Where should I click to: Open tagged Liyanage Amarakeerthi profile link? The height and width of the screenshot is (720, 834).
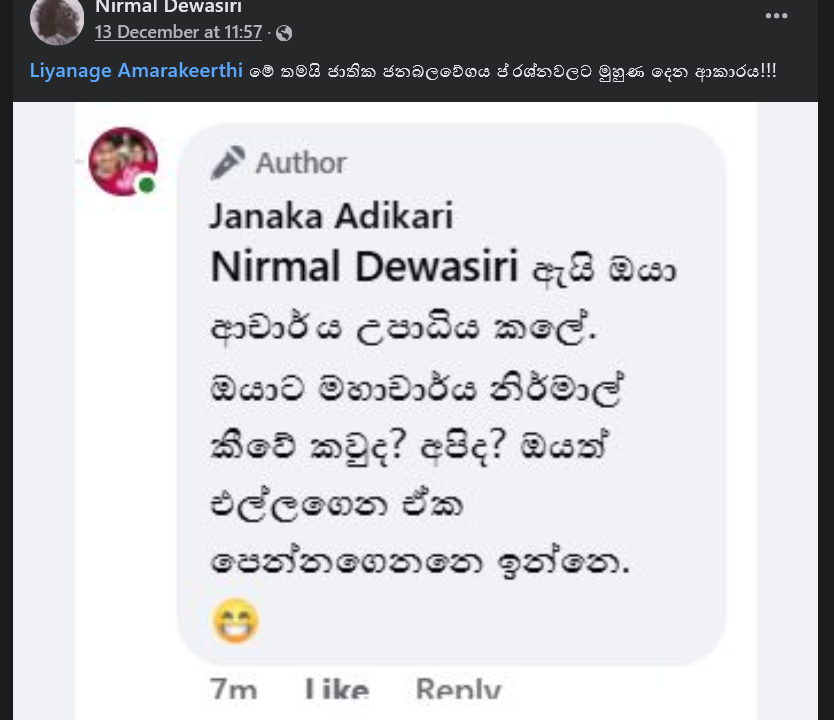pyautogui.click(x=136, y=73)
